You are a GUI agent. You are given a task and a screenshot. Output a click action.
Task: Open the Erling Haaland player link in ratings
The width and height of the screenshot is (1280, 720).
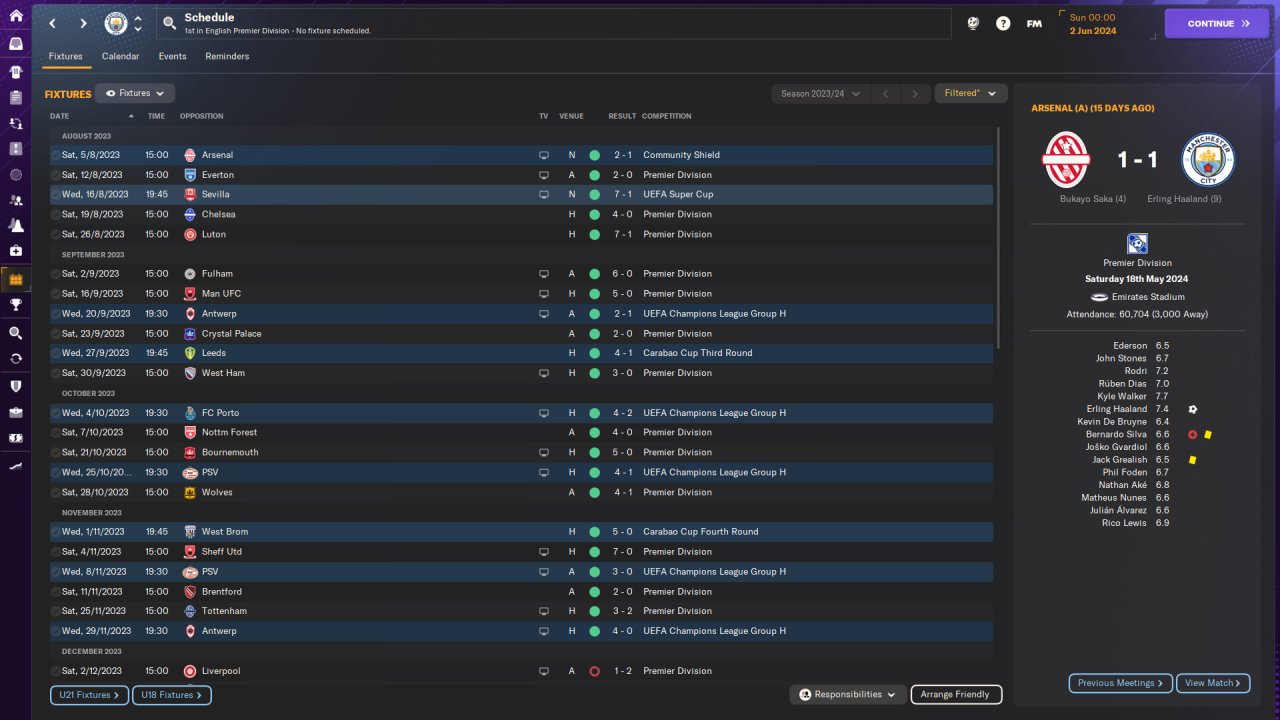click(1116, 409)
